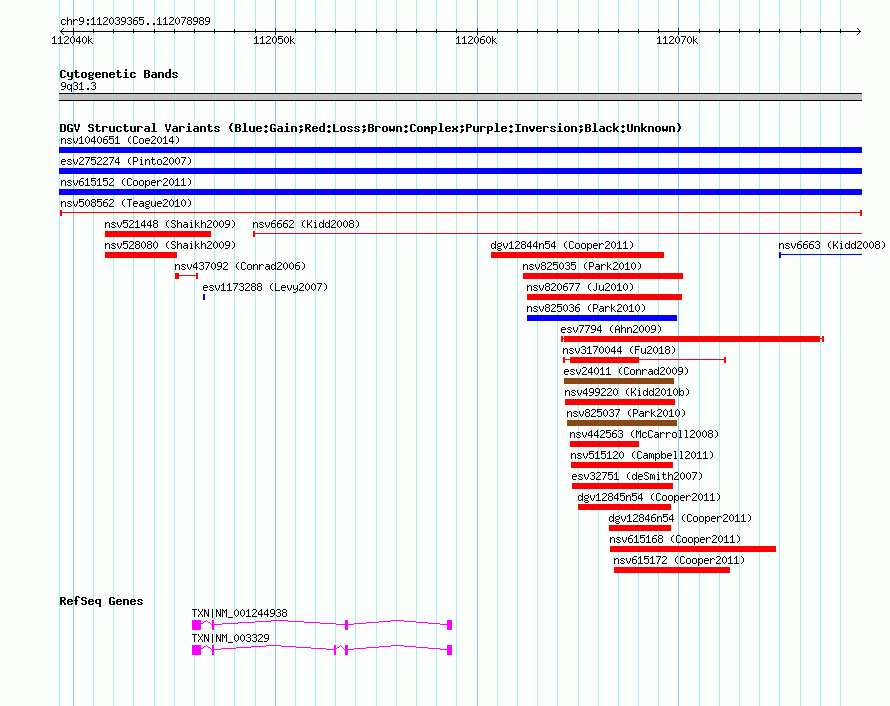Click the nsv6663 thin blue line
Screen dimensions: 890x706
pos(821,255)
